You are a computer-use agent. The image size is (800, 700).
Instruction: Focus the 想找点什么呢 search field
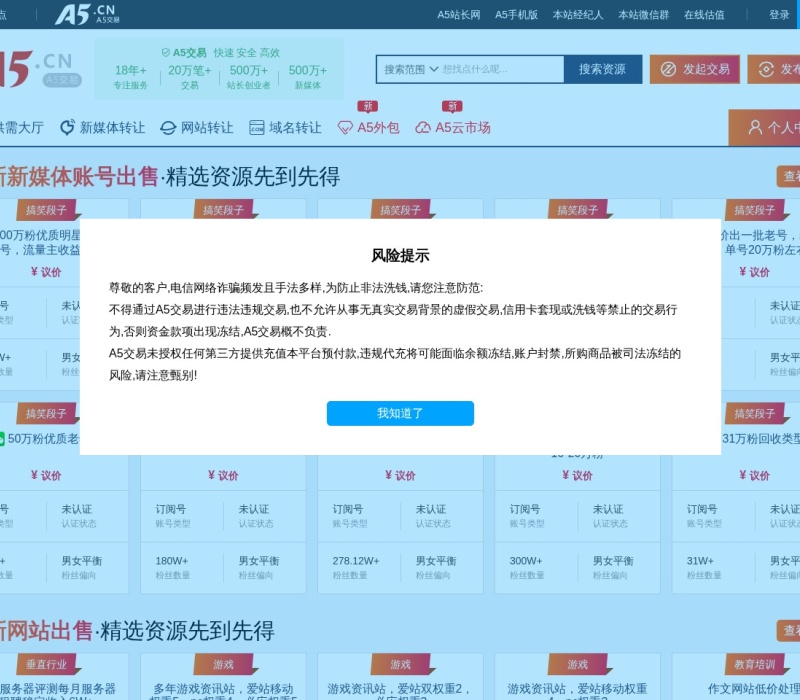pos(502,69)
